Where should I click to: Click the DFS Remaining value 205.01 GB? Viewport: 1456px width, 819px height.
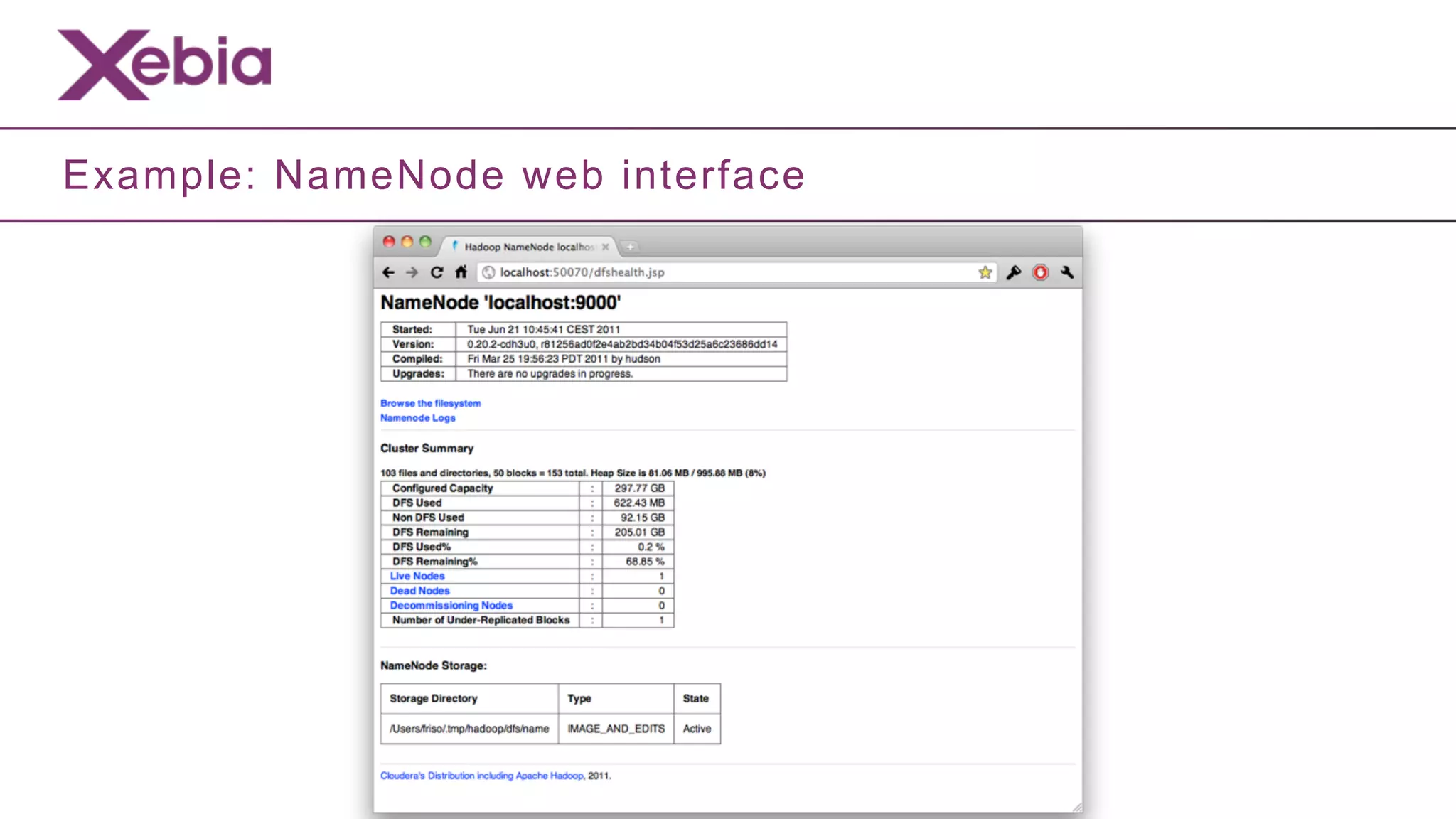[x=639, y=532]
